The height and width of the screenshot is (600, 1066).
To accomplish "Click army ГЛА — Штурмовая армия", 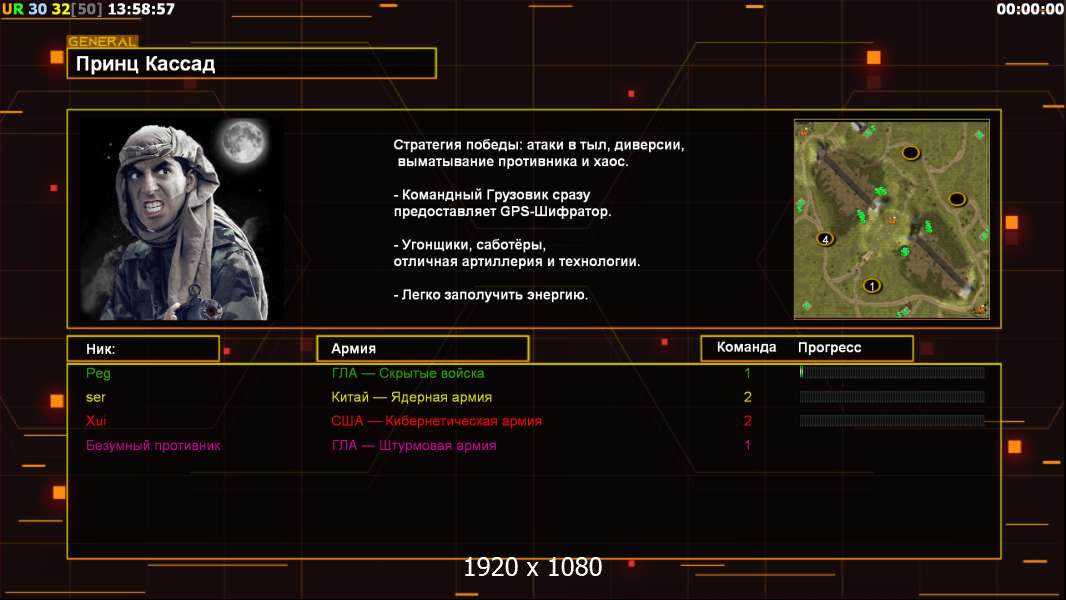I will [x=413, y=446].
